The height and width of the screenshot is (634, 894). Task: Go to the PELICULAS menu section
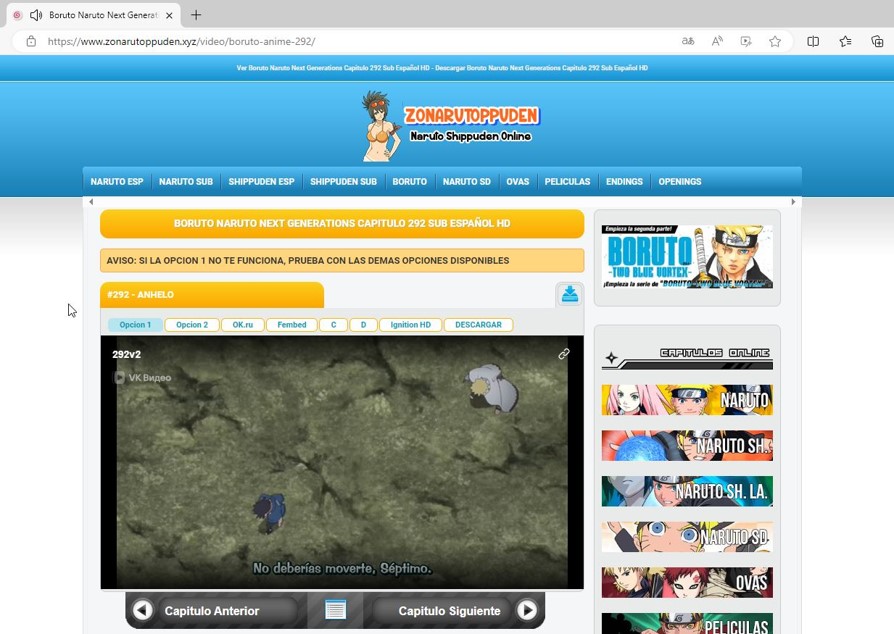(x=567, y=182)
